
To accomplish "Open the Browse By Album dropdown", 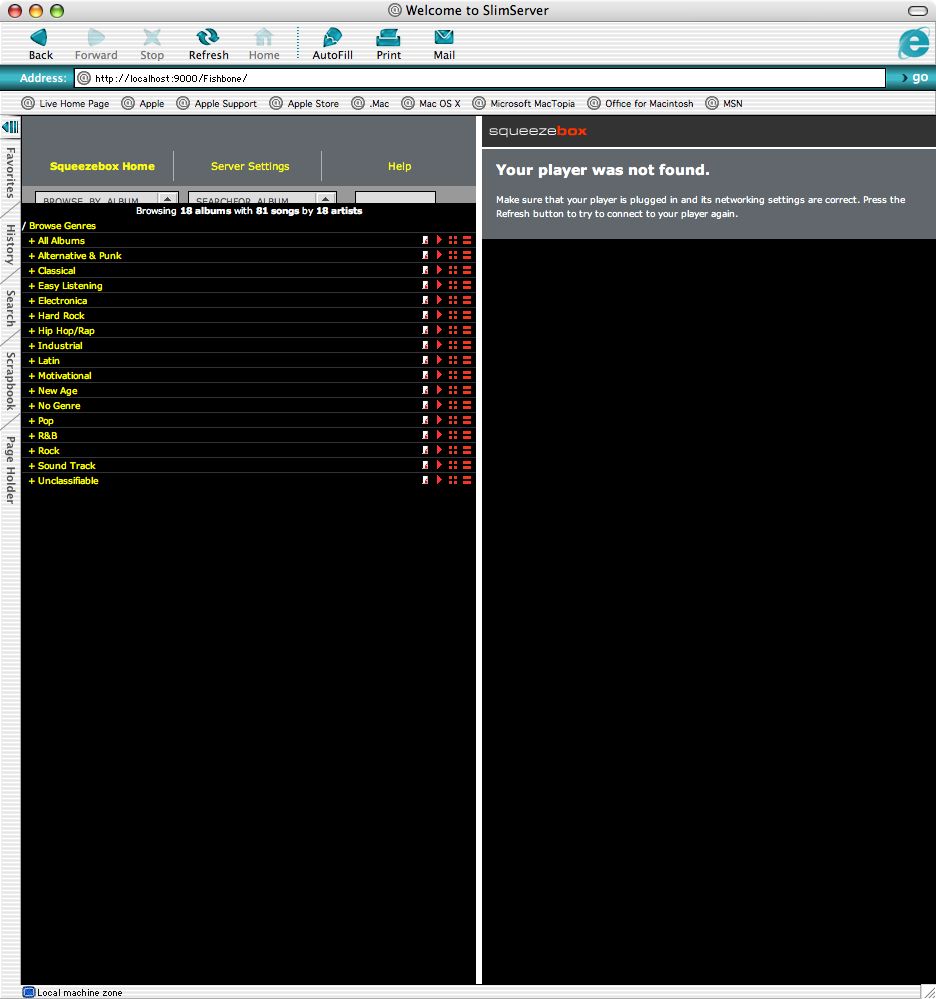I will (106, 200).
